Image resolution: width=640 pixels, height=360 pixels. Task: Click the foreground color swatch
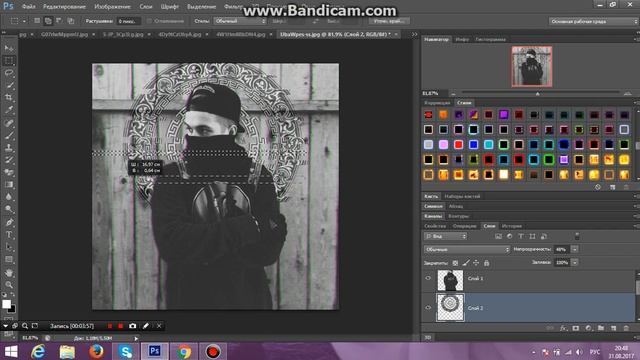(x=6, y=304)
